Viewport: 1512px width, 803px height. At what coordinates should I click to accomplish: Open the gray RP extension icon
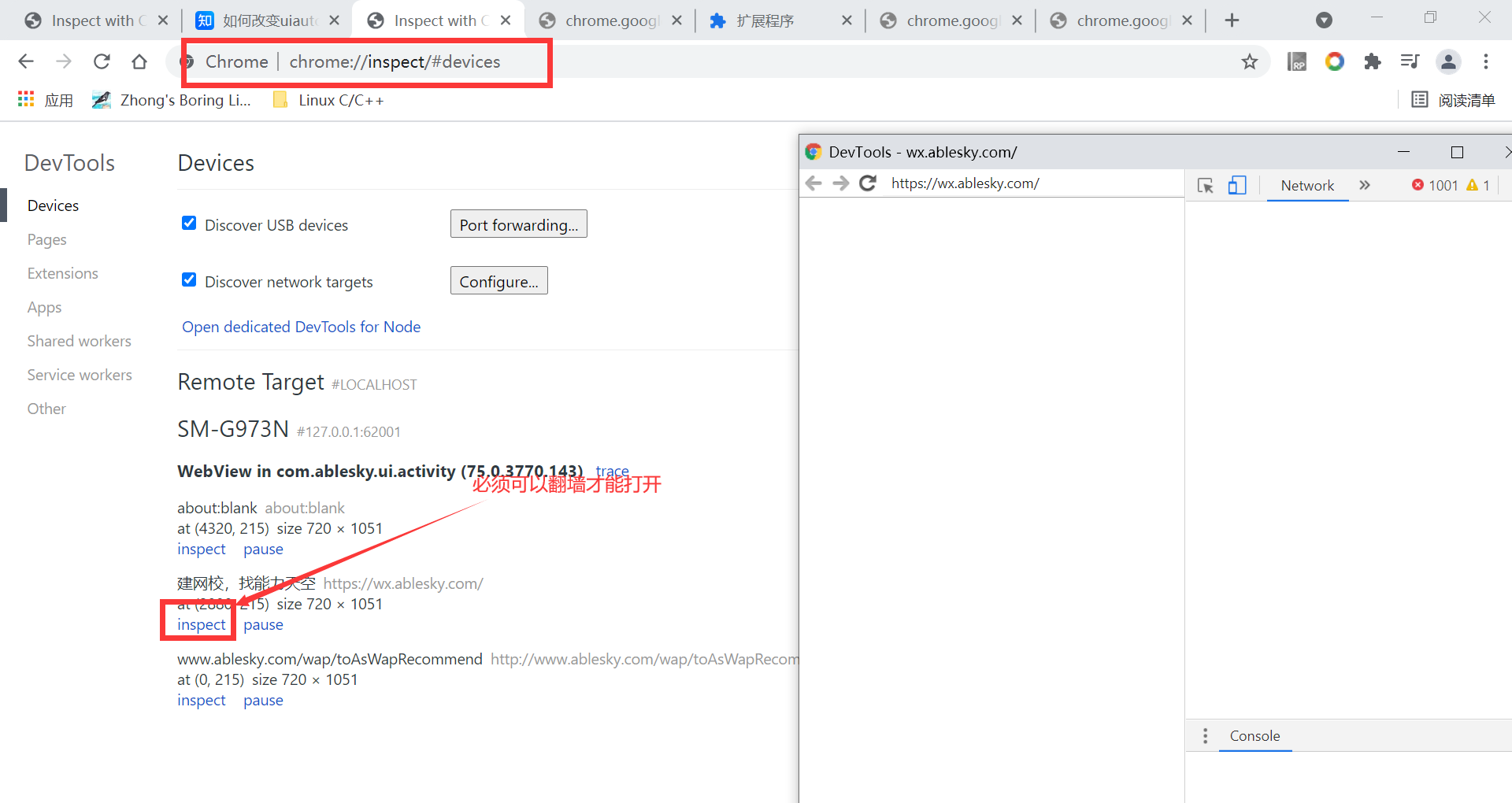pos(1297,61)
